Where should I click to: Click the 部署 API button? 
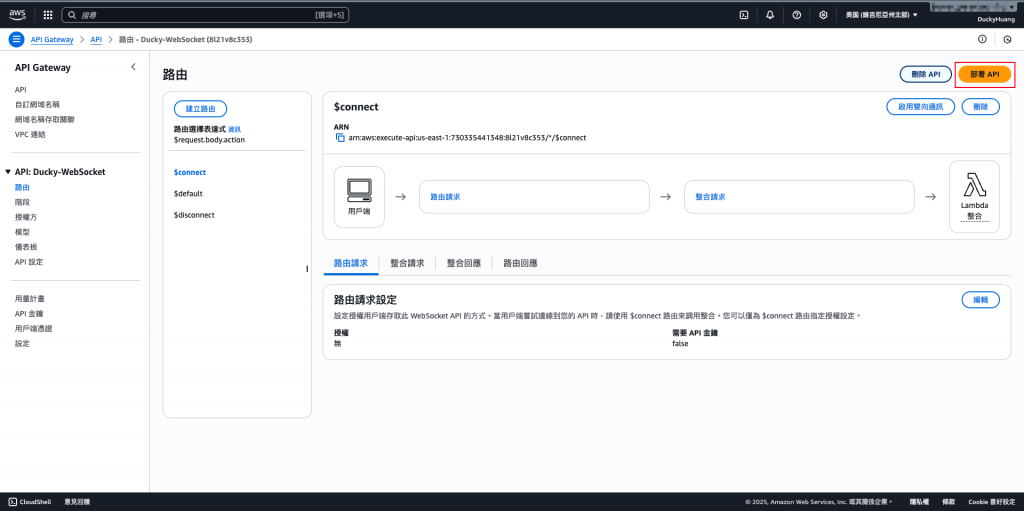(x=985, y=74)
